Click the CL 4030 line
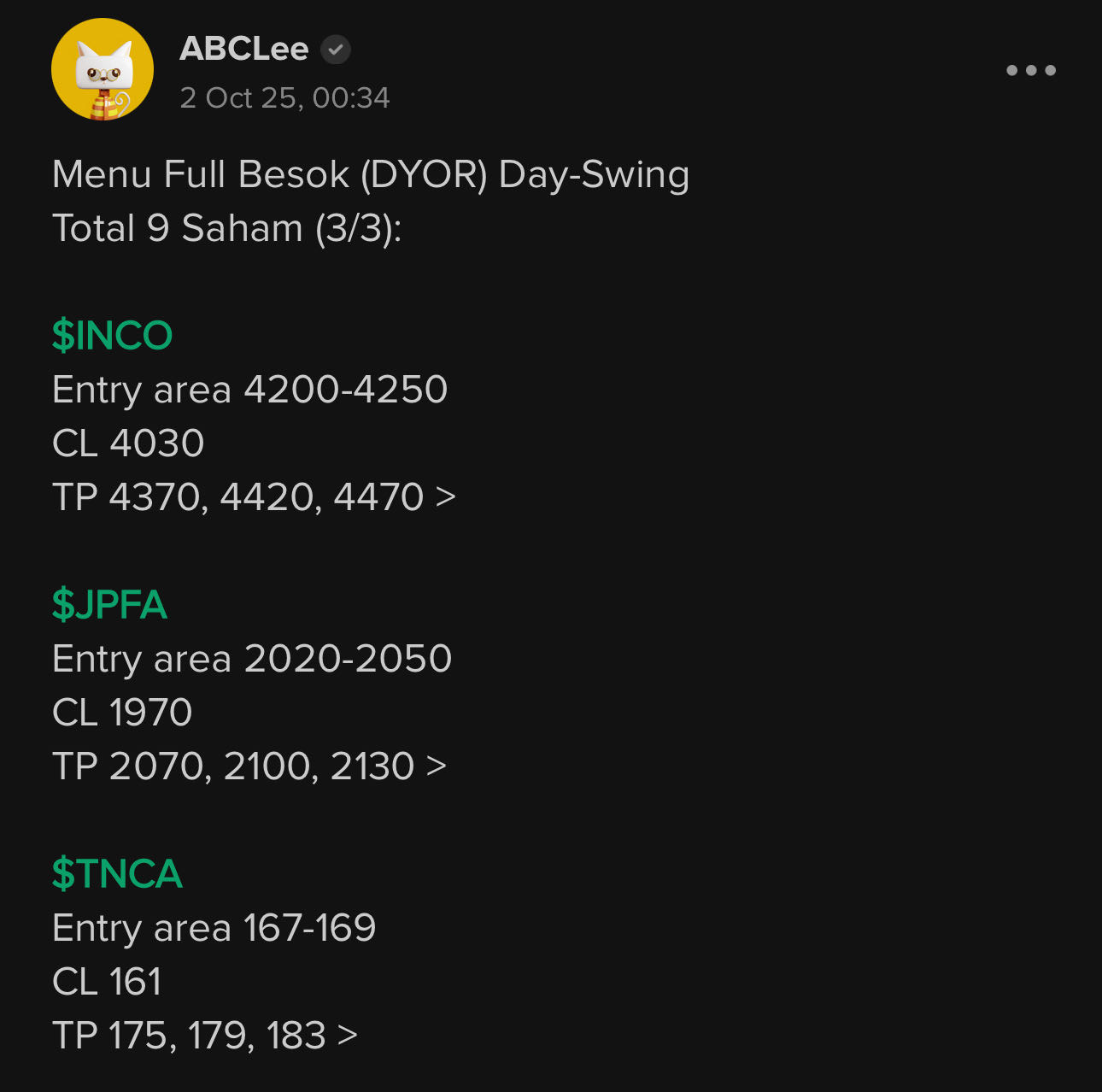 (x=128, y=443)
